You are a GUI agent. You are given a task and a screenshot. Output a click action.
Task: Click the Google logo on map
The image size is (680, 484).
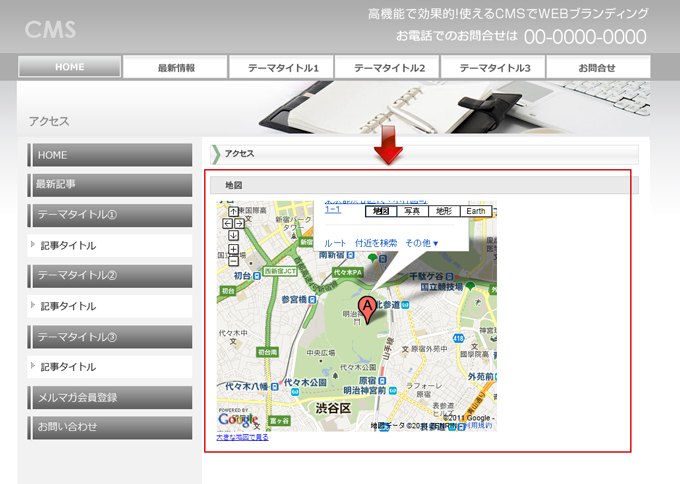pos(238,420)
